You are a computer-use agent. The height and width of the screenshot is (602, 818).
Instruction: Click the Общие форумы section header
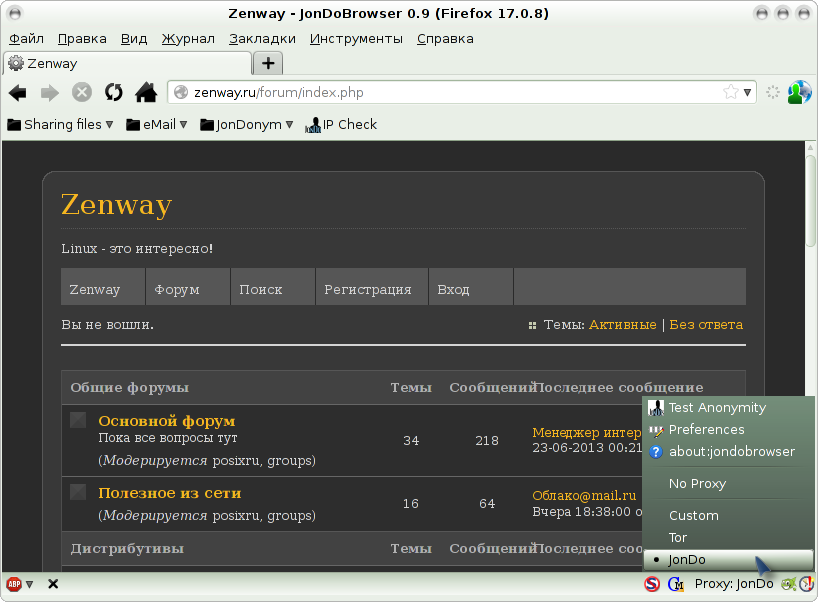[x=129, y=388]
